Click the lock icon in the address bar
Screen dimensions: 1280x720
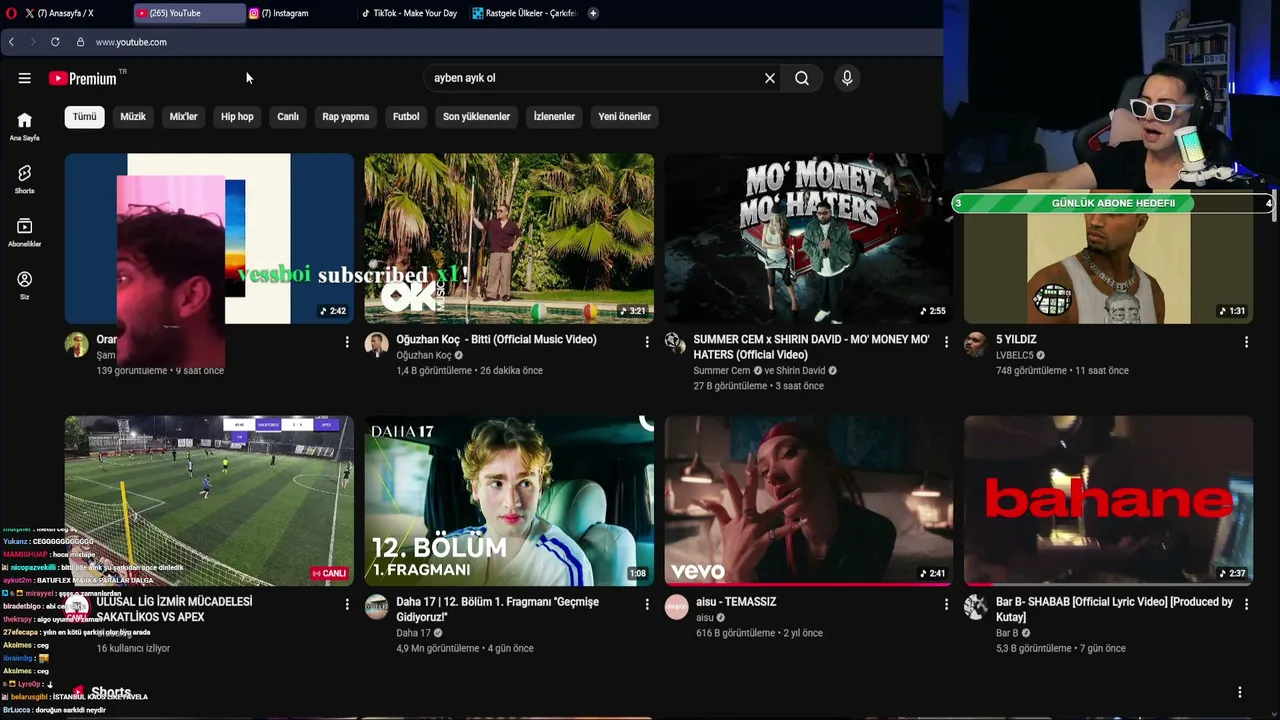tap(80, 42)
